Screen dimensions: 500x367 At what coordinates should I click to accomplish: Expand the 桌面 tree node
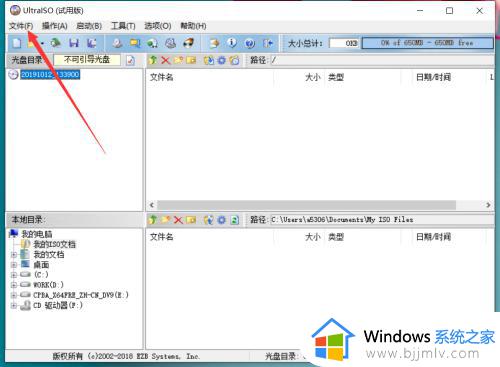coord(14,265)
